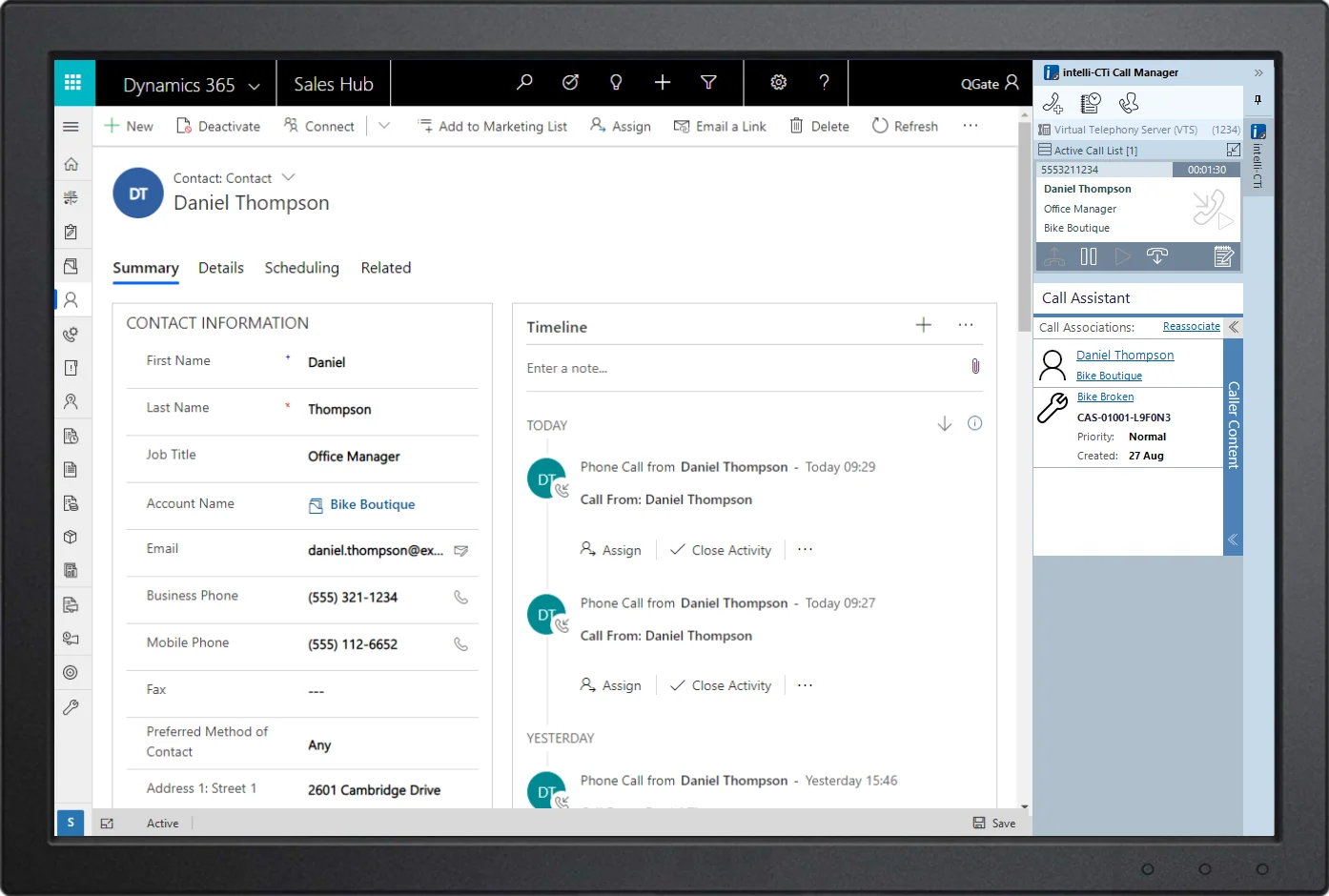Click Refresh in the command bar
Screen dimensions: 1329x896
pyautogui.click(x=905, y=126)
